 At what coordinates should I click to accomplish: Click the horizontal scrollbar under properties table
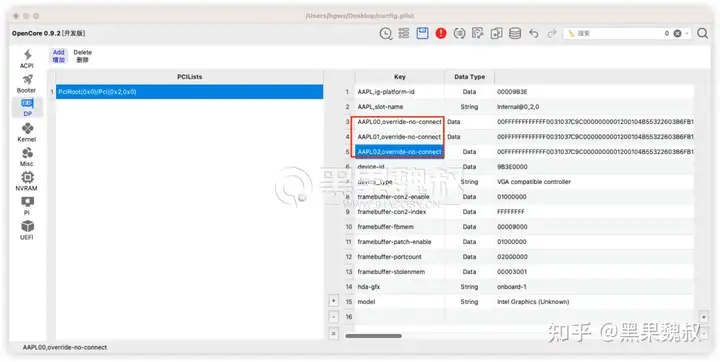click(373, 336)
